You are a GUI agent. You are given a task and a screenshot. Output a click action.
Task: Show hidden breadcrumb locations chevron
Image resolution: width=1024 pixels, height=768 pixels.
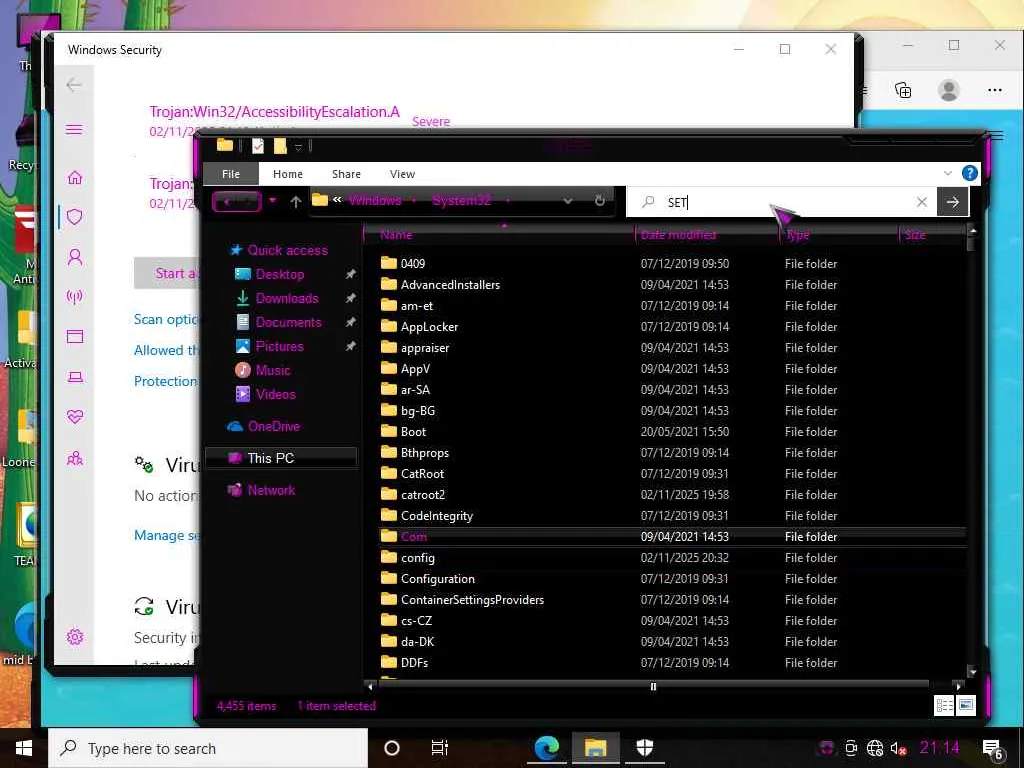click(337, 200)
